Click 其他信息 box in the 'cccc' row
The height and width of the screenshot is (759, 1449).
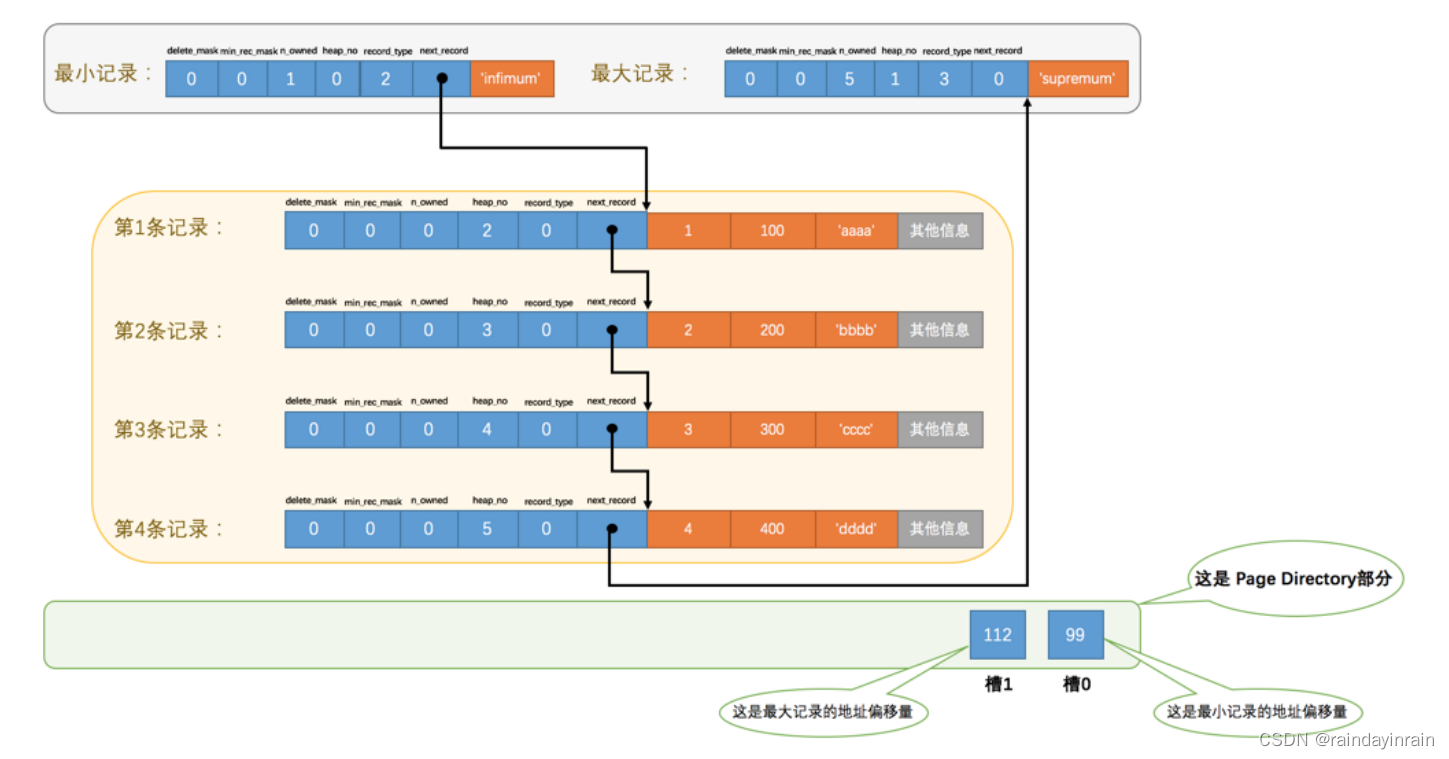(940, 430)
